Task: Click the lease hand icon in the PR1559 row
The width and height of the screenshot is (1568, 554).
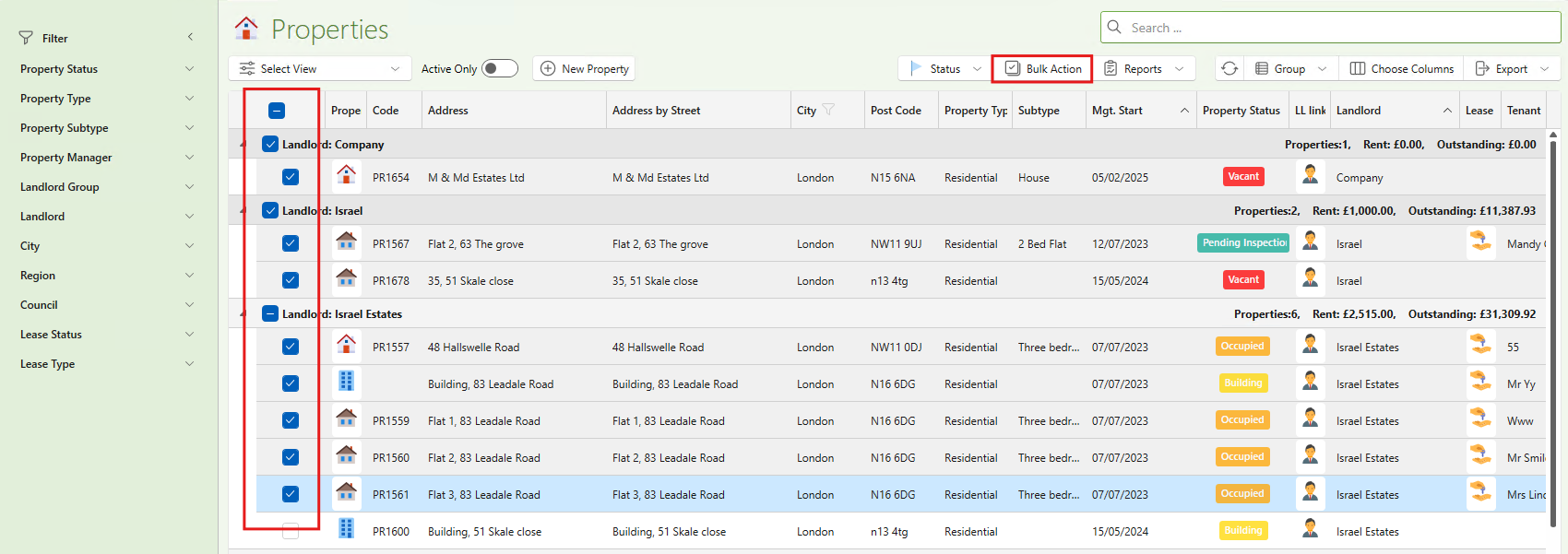Action: tap(1480, 418)
